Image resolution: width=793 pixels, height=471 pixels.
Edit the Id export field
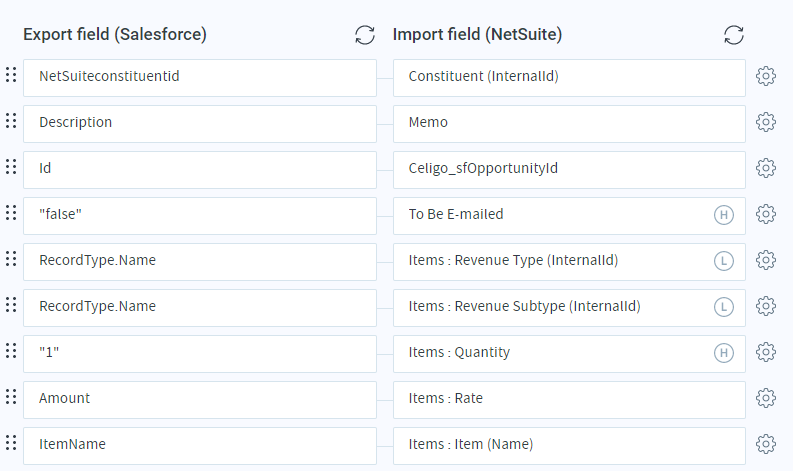[200, 170]
